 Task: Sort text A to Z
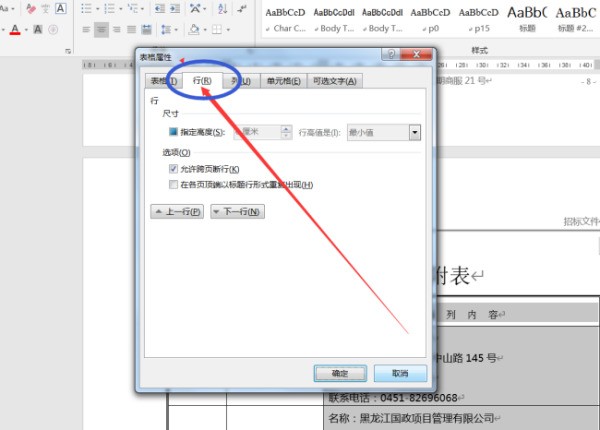[222, 8]
